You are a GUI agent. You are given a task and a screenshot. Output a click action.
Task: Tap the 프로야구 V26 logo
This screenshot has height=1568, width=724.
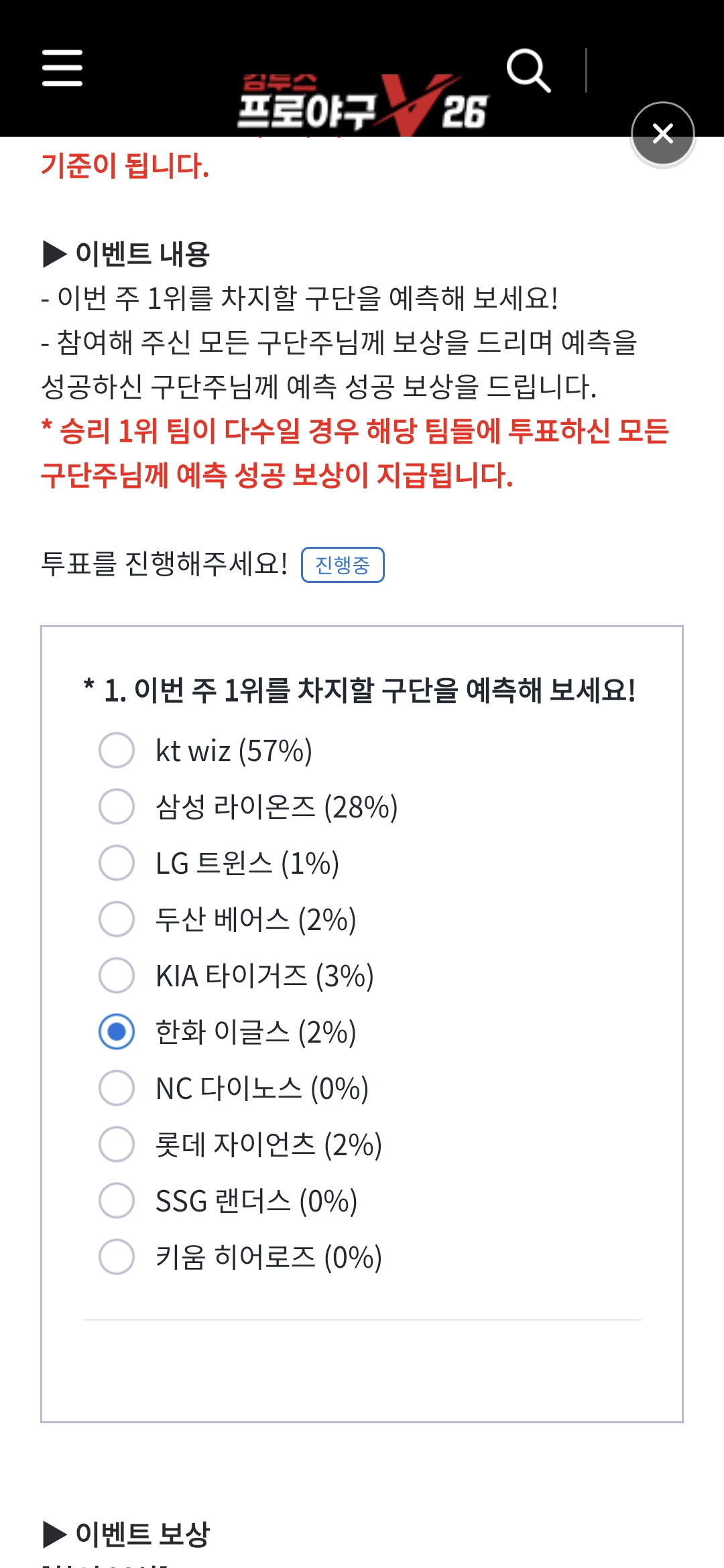[363, 104]
